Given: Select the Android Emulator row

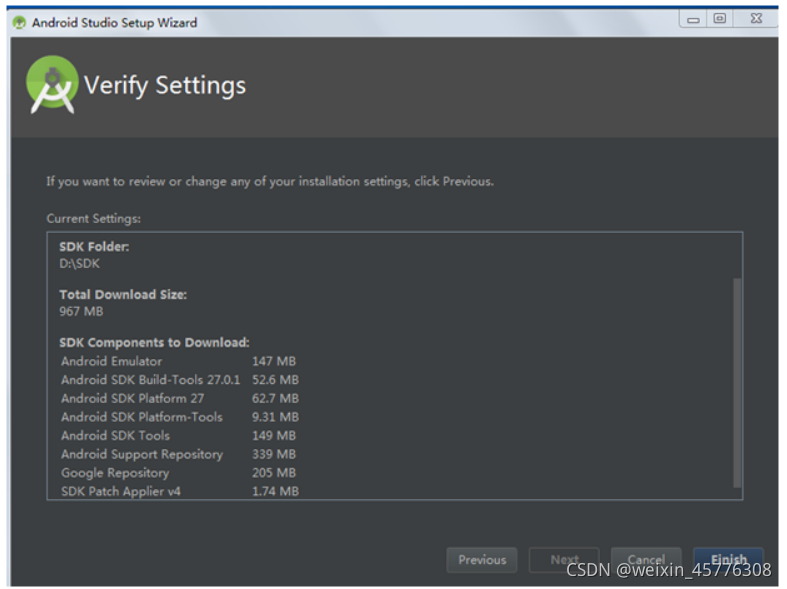Looking at the screenshot, I should point(179,361).
